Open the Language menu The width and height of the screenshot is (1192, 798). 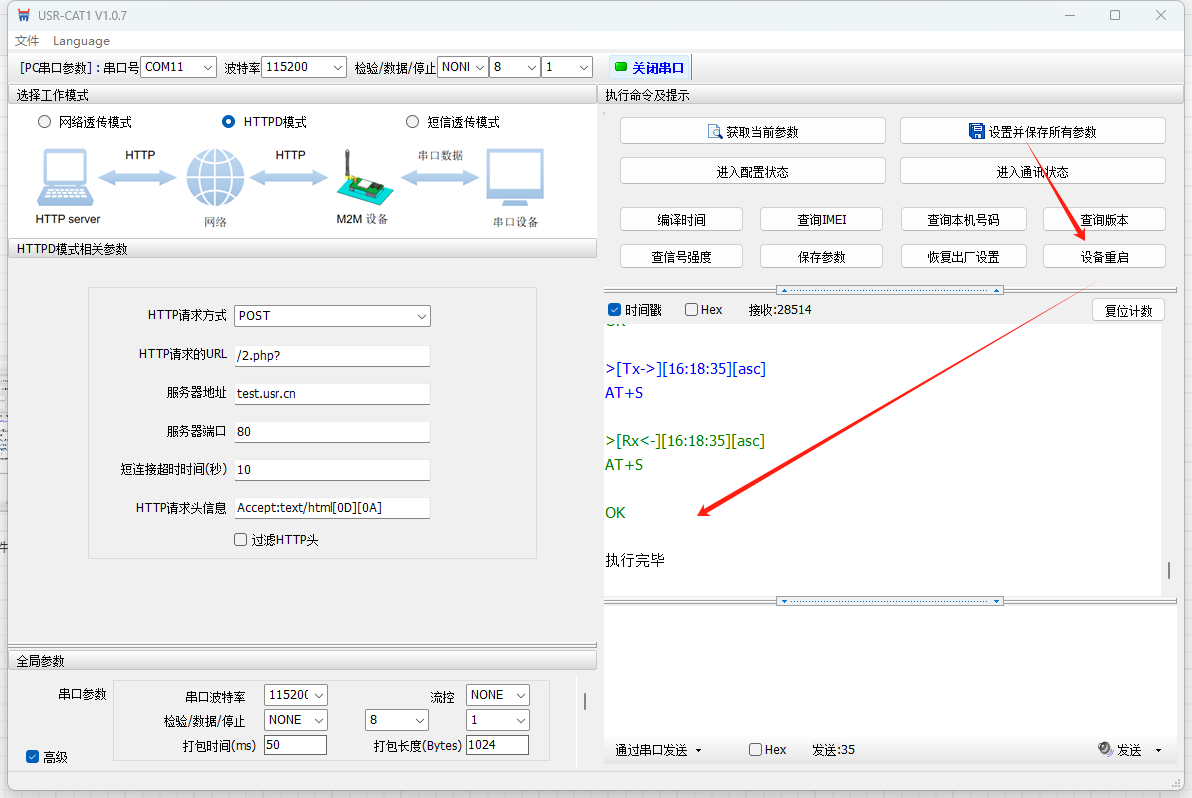click(81, 41)
